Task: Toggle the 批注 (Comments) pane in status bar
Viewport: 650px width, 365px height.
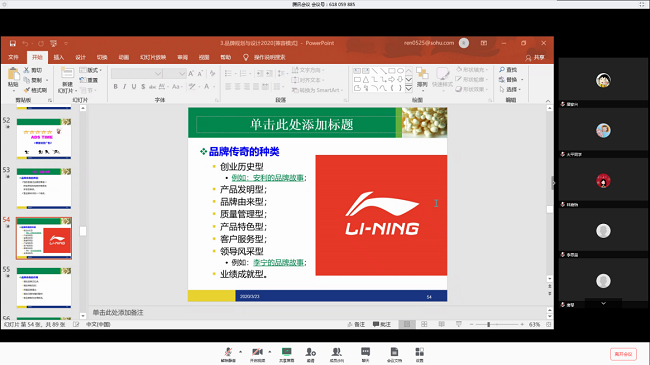Action: pyautogui.click(x=382, y=324)
